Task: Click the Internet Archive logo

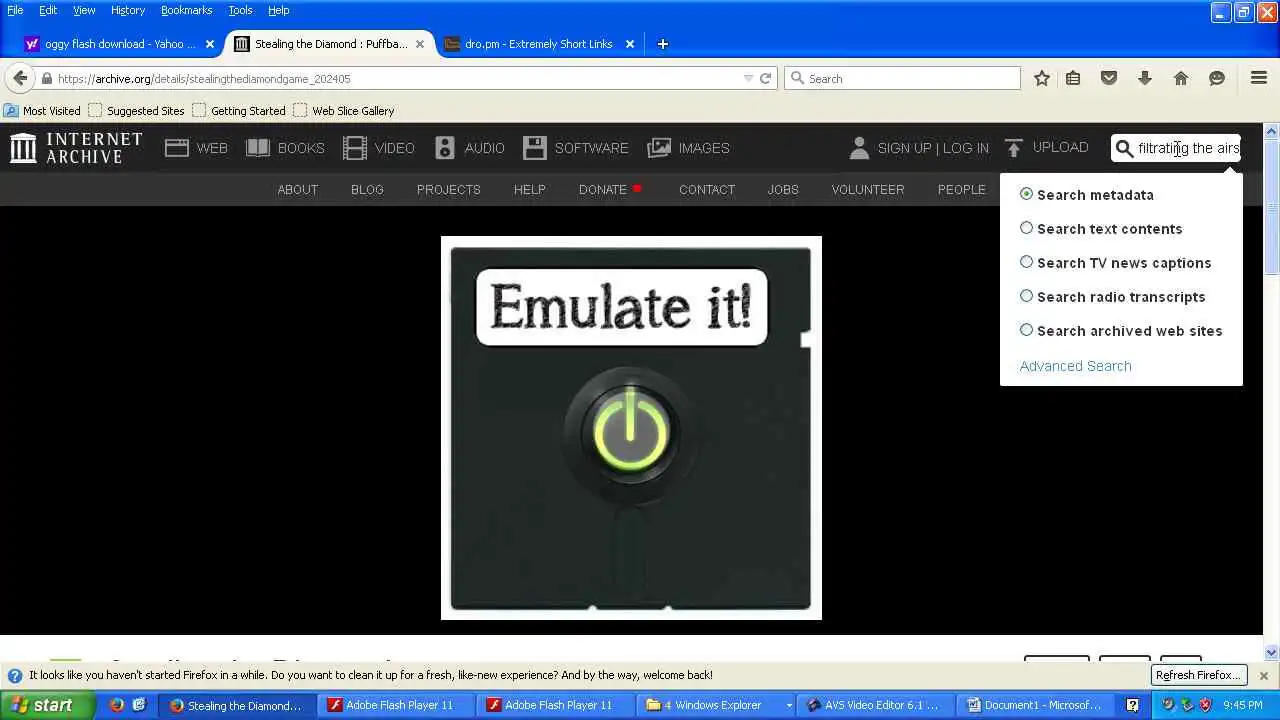Action: (x=76, y=148)
